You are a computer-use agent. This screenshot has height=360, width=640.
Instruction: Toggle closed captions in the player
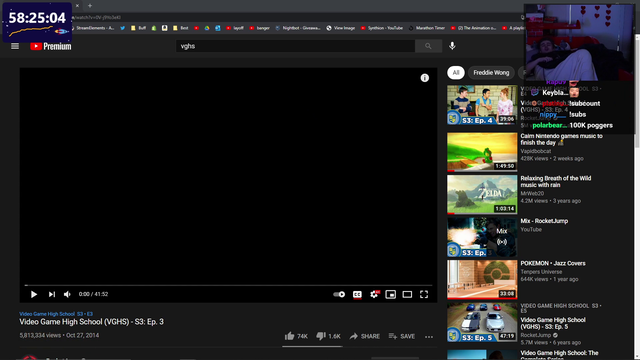(357, 294)
